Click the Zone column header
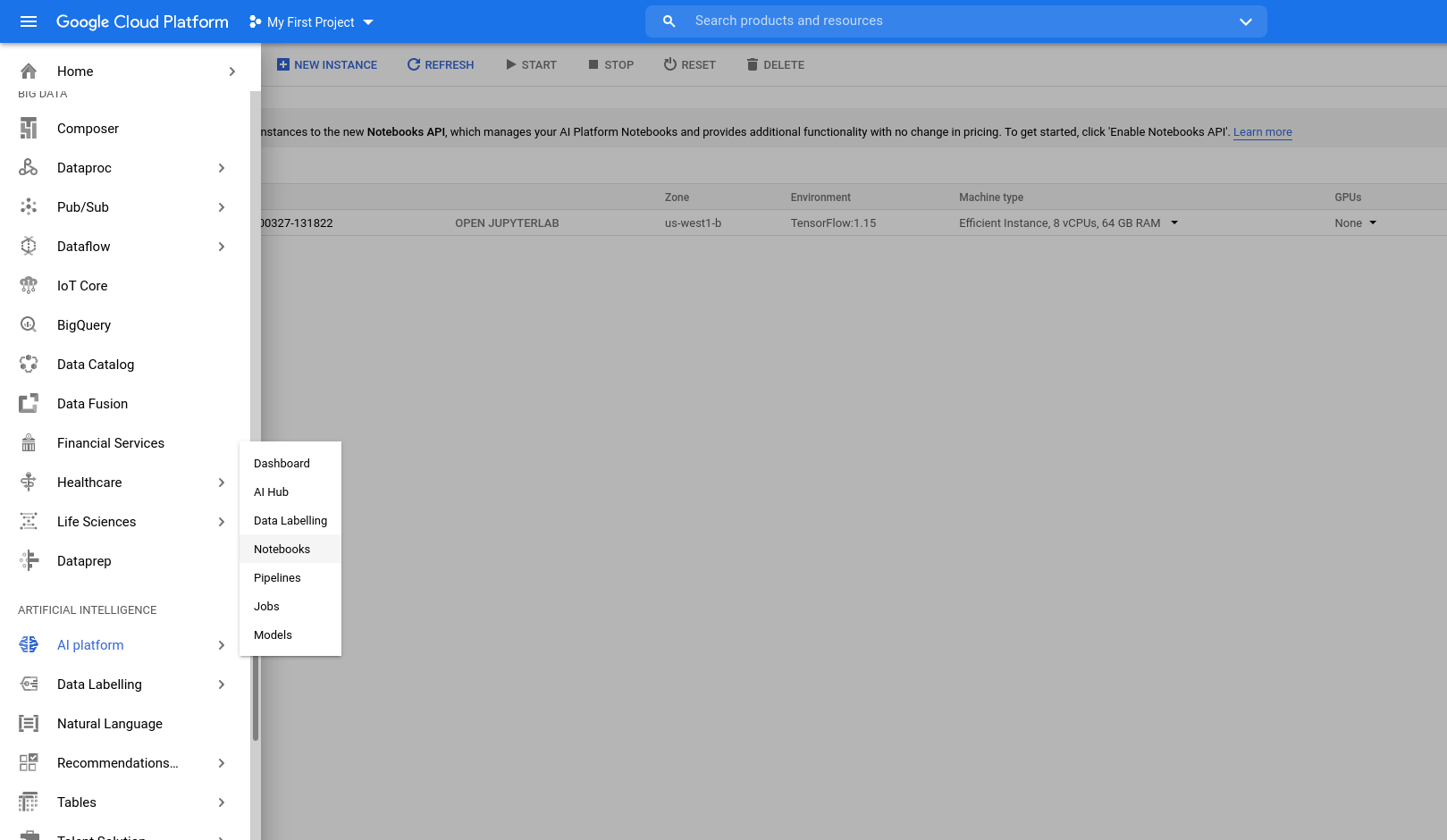This screenshot has width=1447, height=840. (x=677, y=197)
